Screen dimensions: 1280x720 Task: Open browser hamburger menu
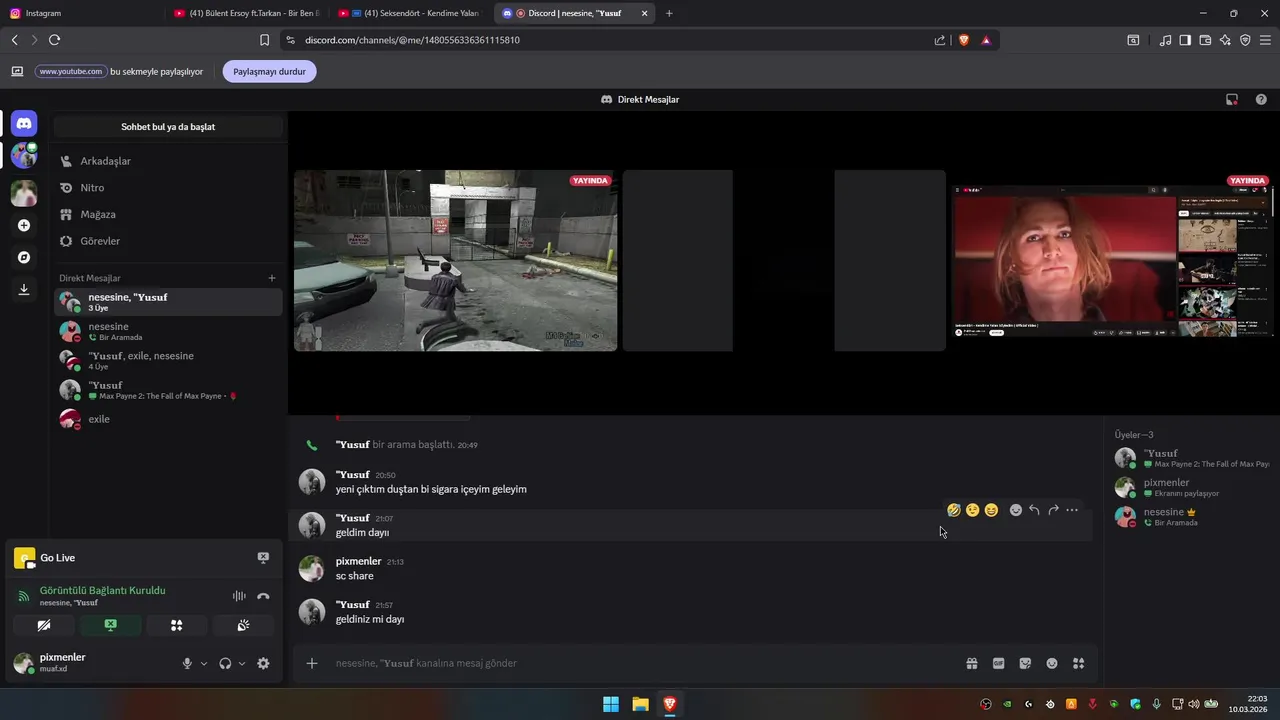1265,40
